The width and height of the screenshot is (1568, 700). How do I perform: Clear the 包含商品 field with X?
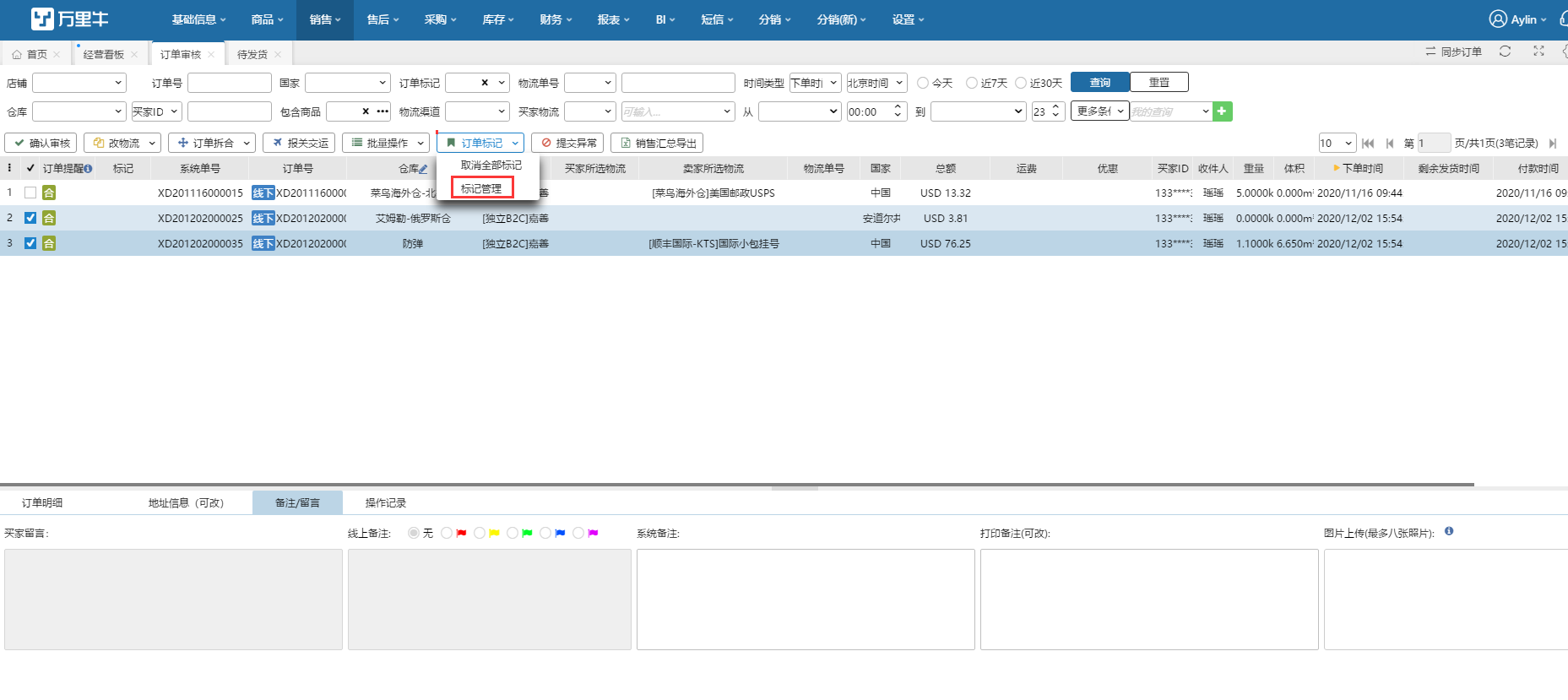[x=366, y=111]
